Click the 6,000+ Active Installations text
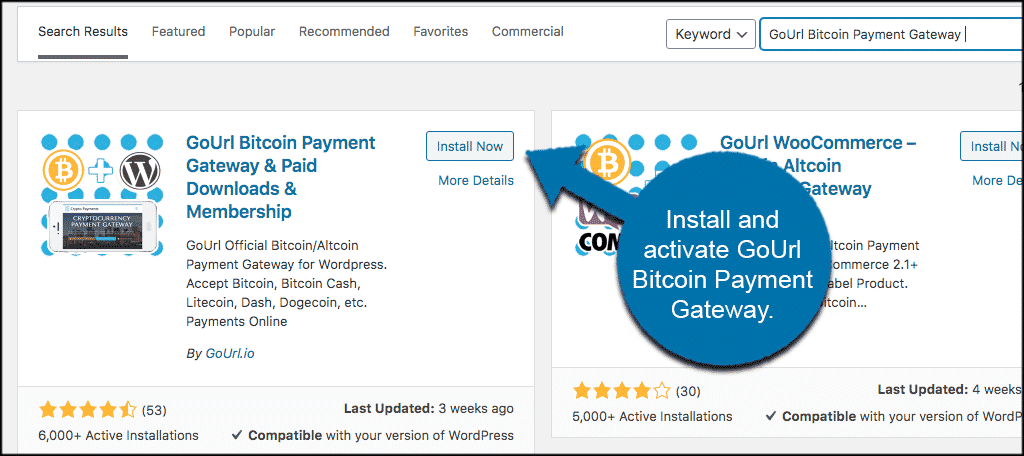Screen dimensions: 1024x456 pos(119,435)
